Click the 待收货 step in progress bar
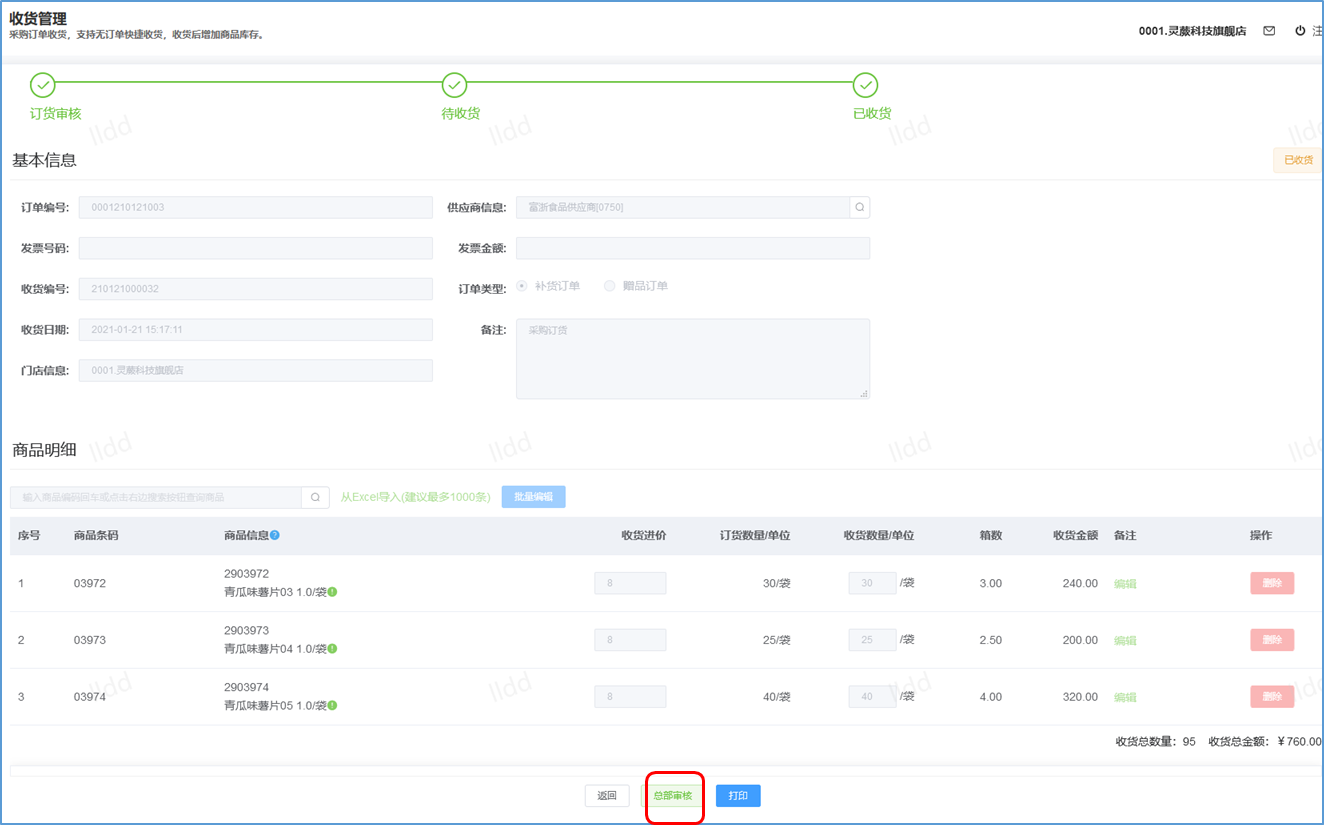 click(x=454, y=85)
